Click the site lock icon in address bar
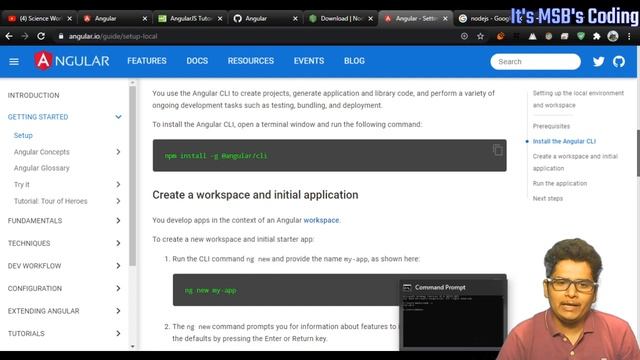 [61, 36]
